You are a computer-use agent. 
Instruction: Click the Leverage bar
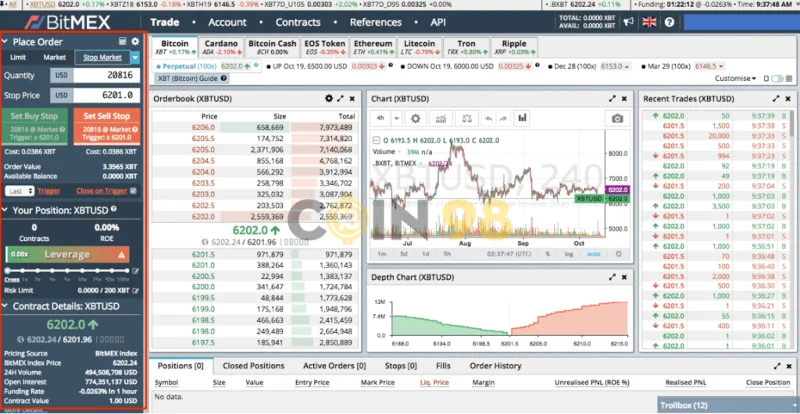(x=67, y=254)
